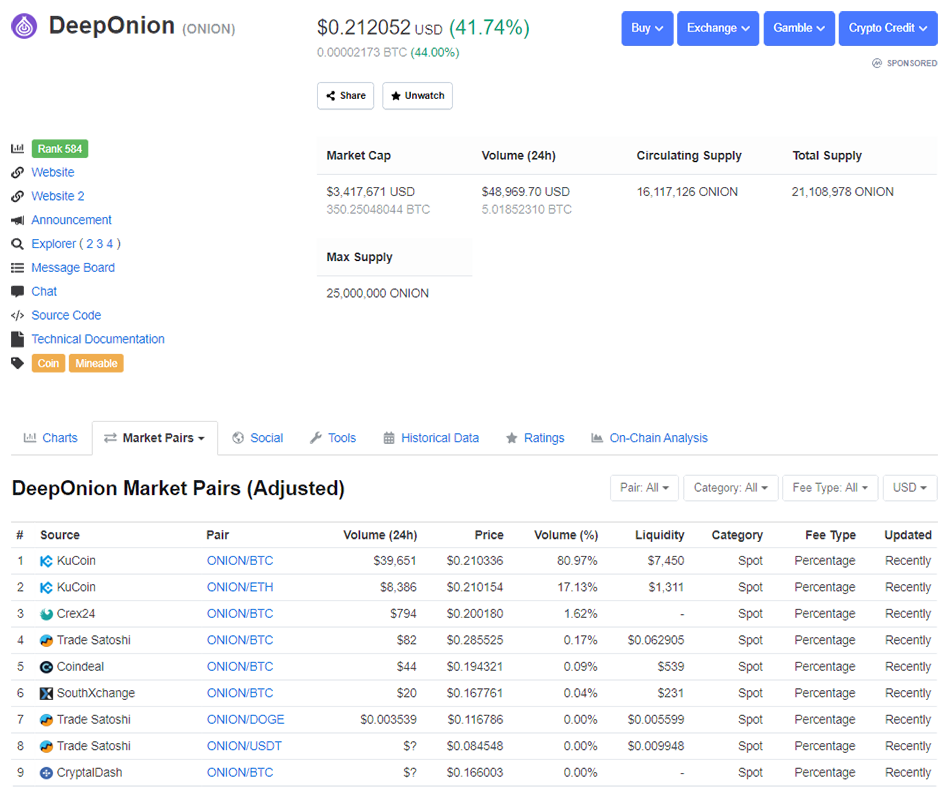Image resolution: width=950 pixels, height=789 pixels.
Task: Open the ONION/USDT pair link
Action: click(244, 747)
